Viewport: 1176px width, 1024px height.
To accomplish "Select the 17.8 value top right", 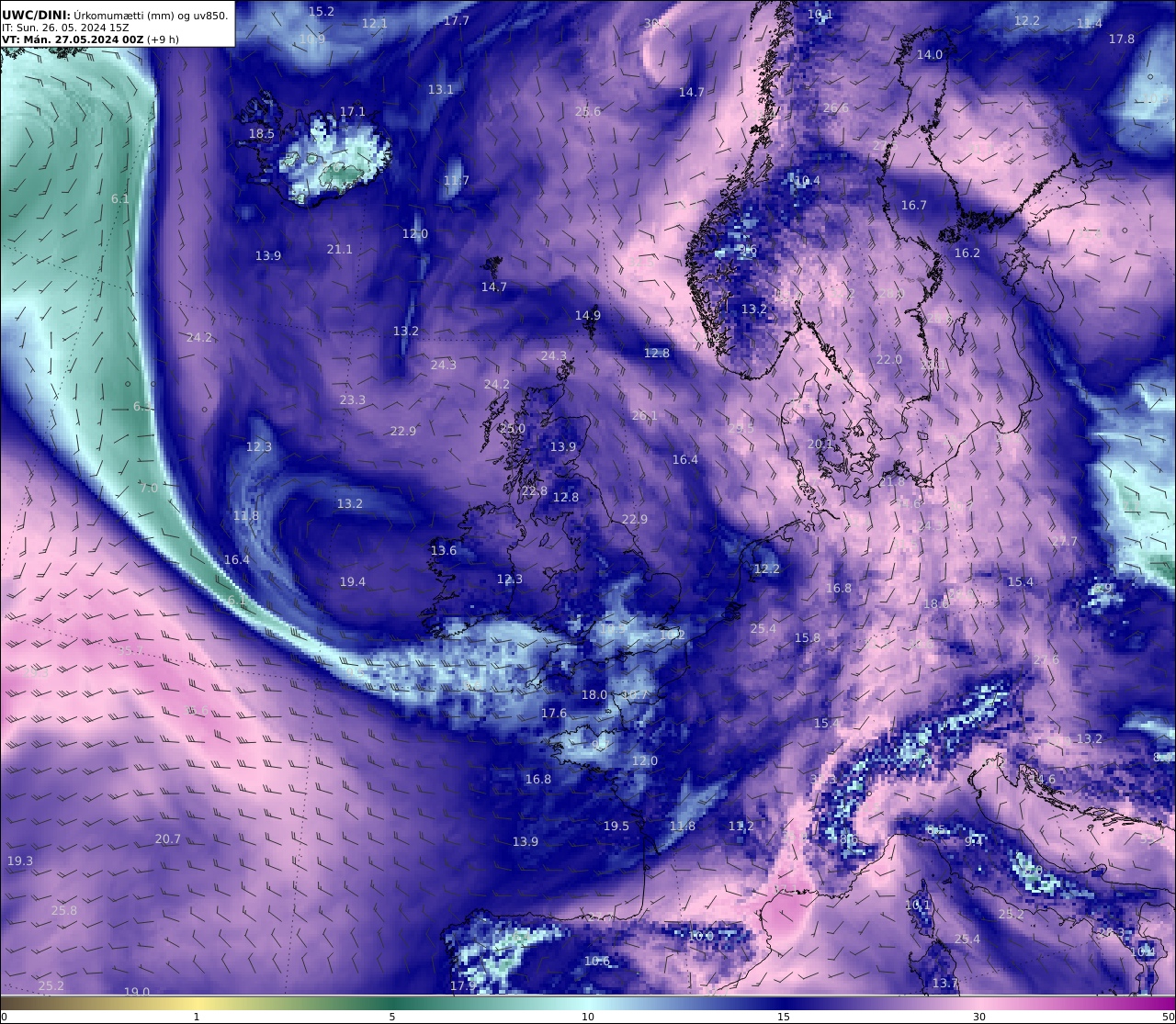I will [x=1122, y=39].
